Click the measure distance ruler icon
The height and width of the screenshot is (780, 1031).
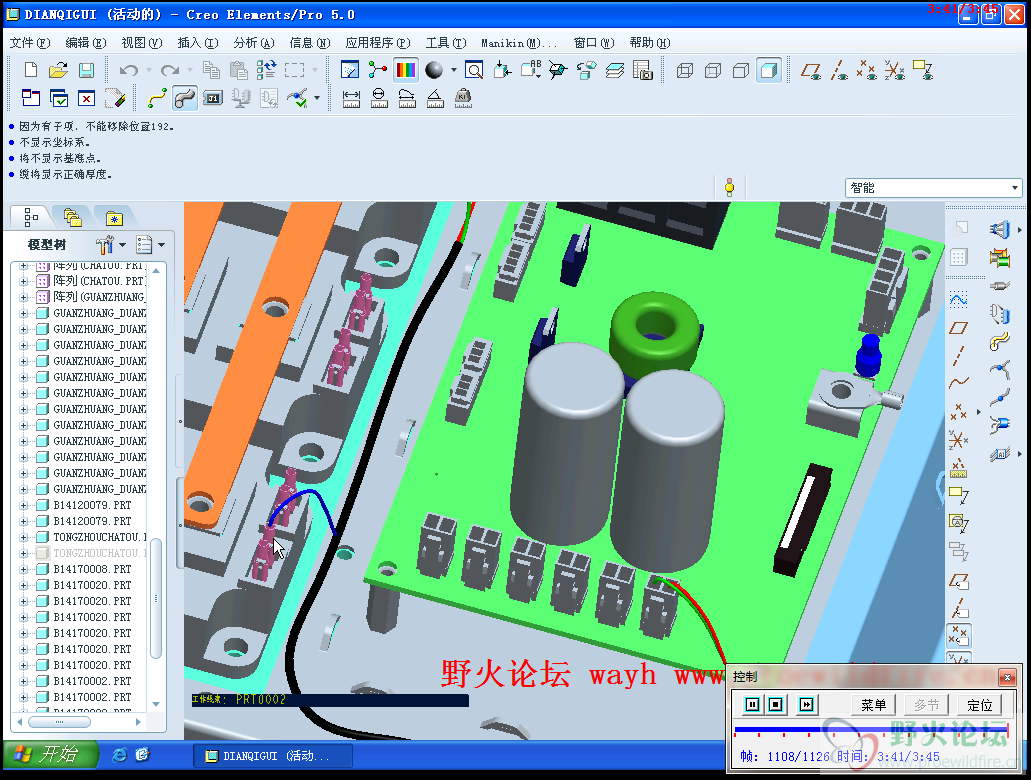point(351,98)
